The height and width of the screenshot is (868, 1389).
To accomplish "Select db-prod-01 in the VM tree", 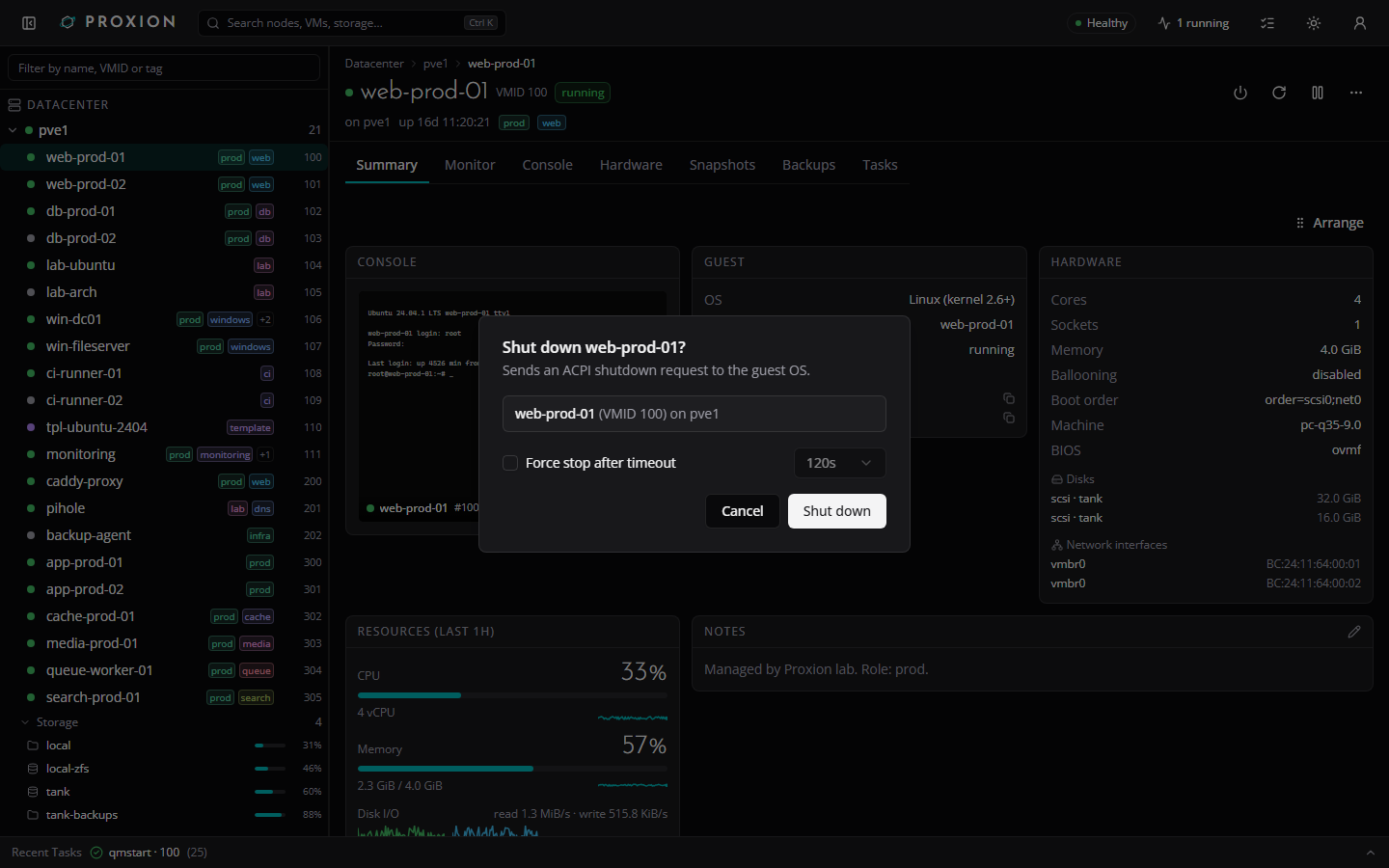I will [x=164, y=211].
